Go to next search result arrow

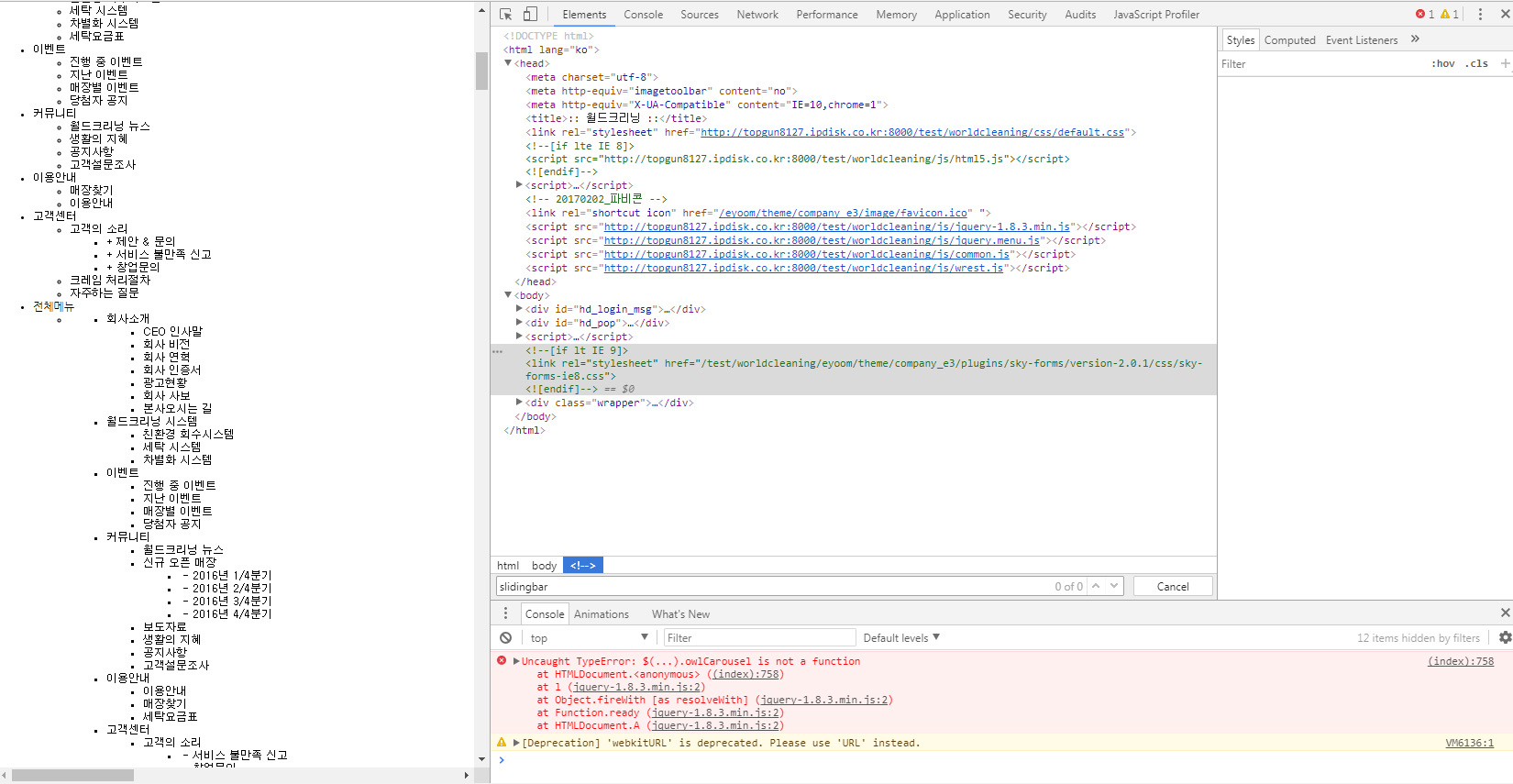(1114, 586)
